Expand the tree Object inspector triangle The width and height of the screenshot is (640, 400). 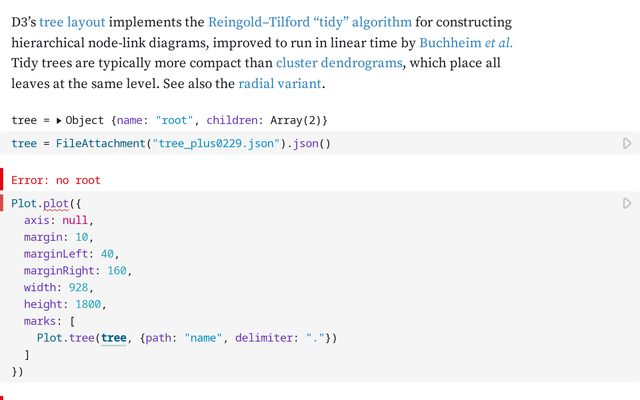coord(59,121)
